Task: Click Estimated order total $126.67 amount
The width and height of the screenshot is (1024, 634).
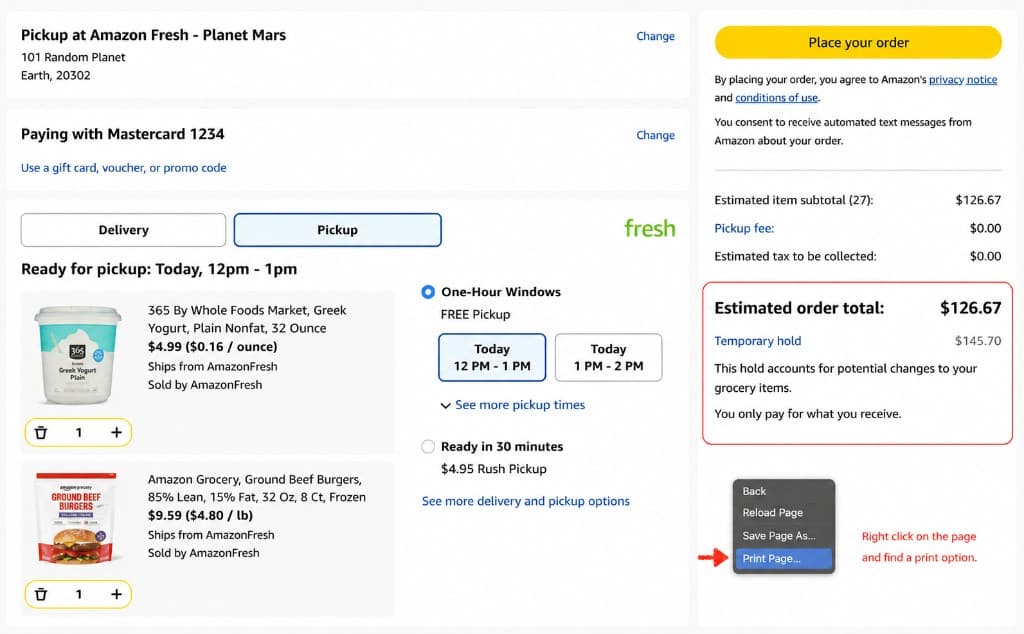Action: coord(970,308)
